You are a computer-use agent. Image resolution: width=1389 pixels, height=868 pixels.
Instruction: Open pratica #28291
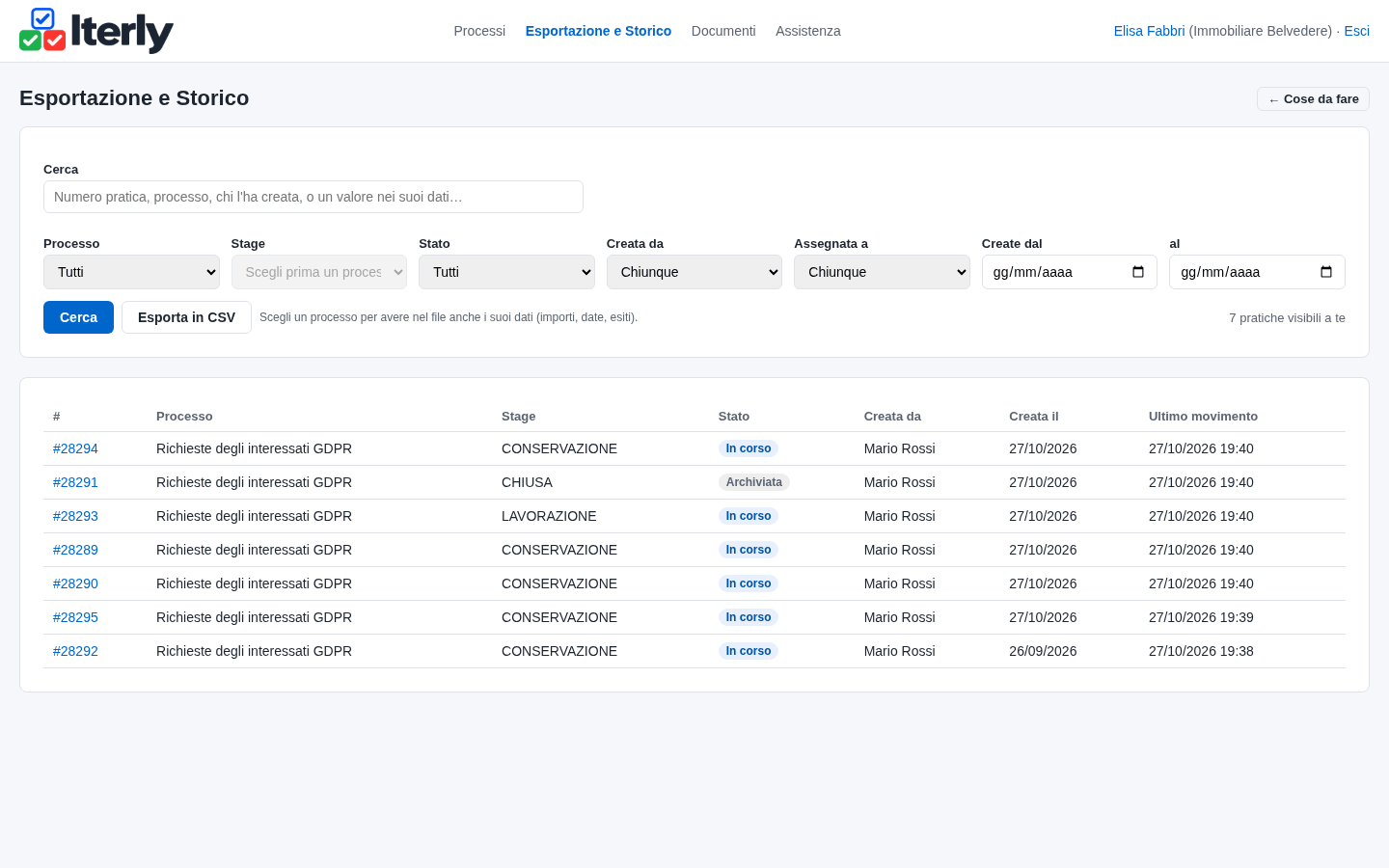75,482
